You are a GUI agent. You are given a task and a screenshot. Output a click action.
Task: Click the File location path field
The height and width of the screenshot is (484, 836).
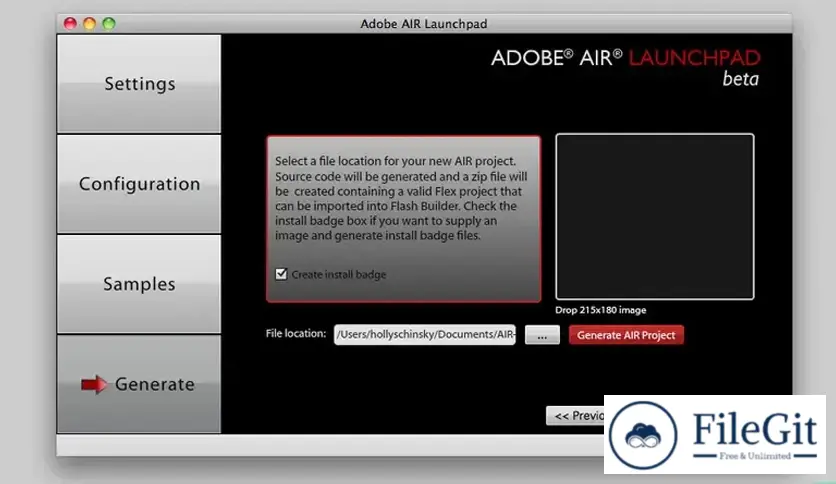(424, 334)
